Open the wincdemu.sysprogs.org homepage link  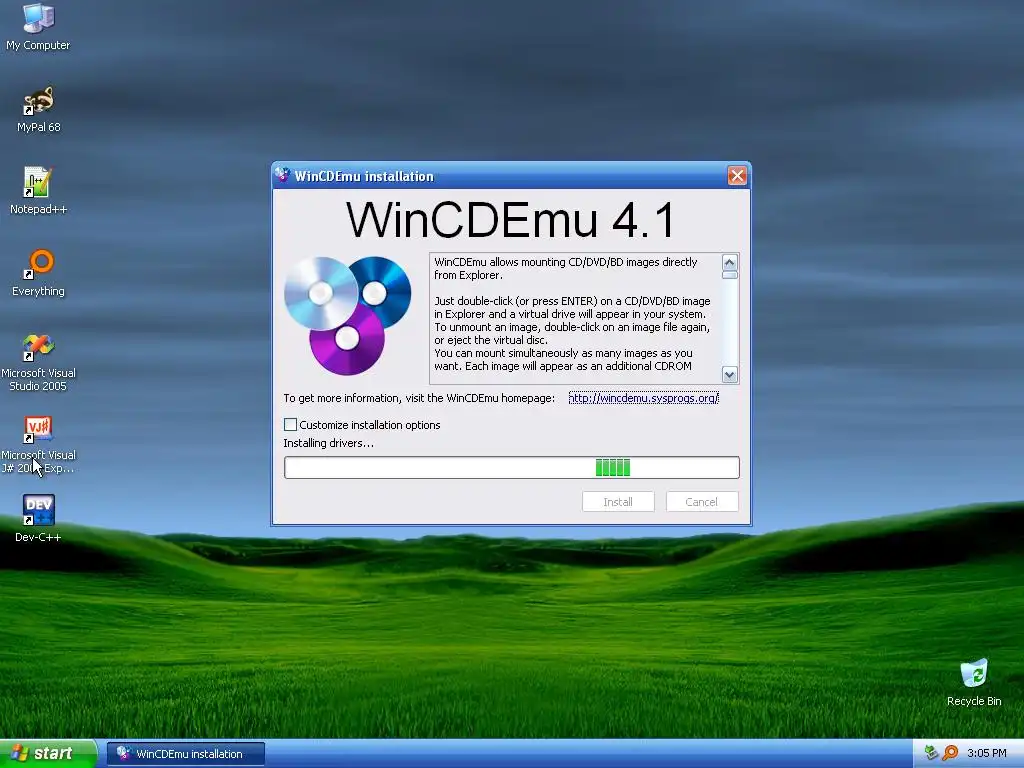pos(643,398)
